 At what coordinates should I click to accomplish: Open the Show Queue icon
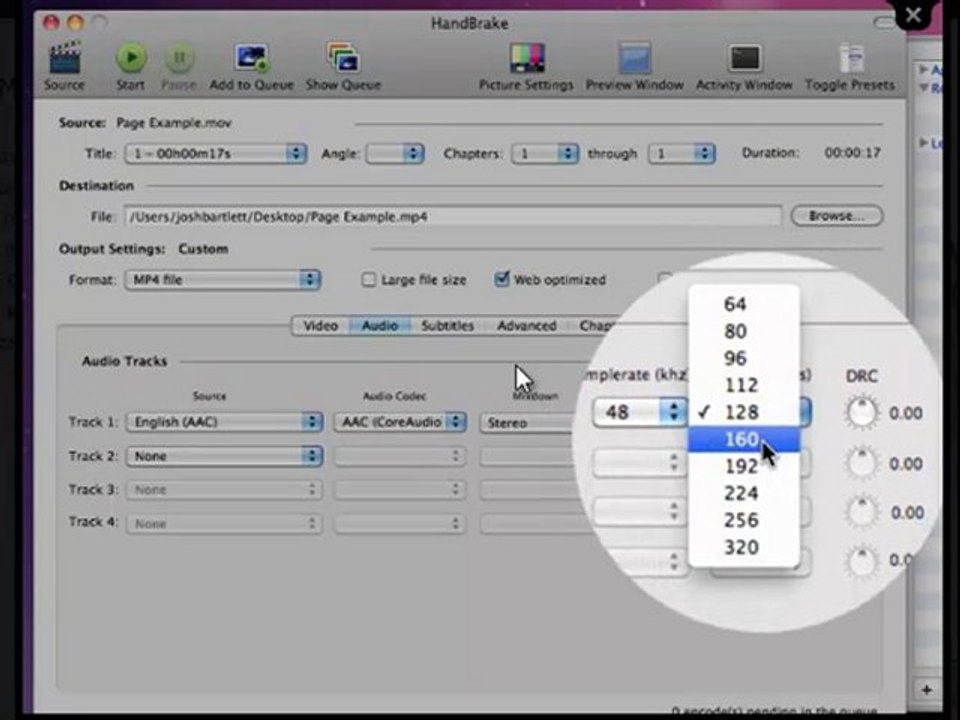pyautogui.click(x=343, y=58)
